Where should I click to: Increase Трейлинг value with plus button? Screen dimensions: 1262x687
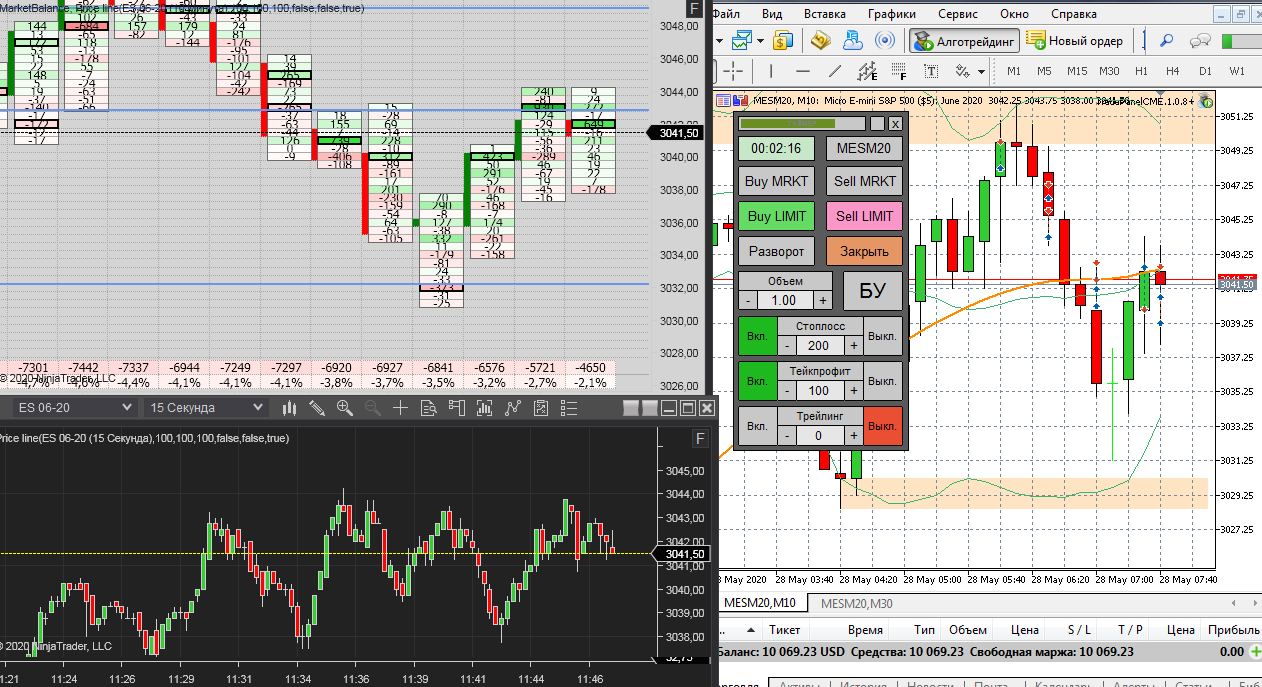854,435
